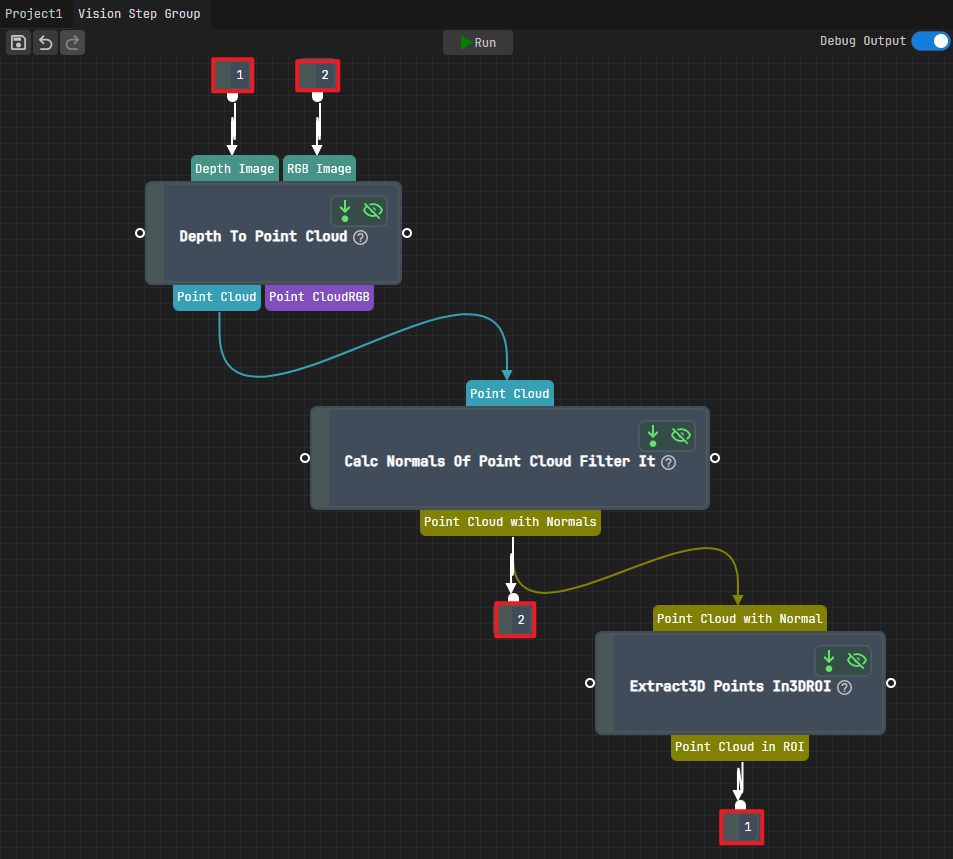This screenshot has height=859, width=953.
Task: Run the vision project
Action: click(478, 43)
